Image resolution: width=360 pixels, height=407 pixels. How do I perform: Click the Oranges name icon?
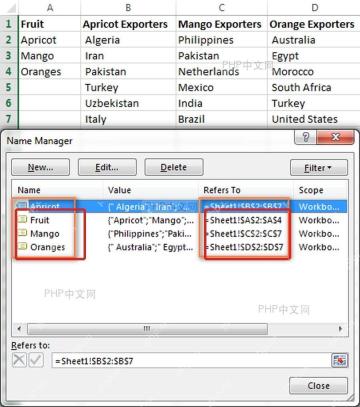coord(22,246)
